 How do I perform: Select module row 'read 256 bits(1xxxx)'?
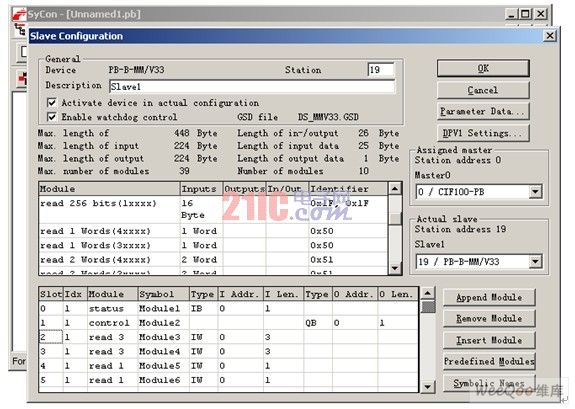tap(213, 209)
